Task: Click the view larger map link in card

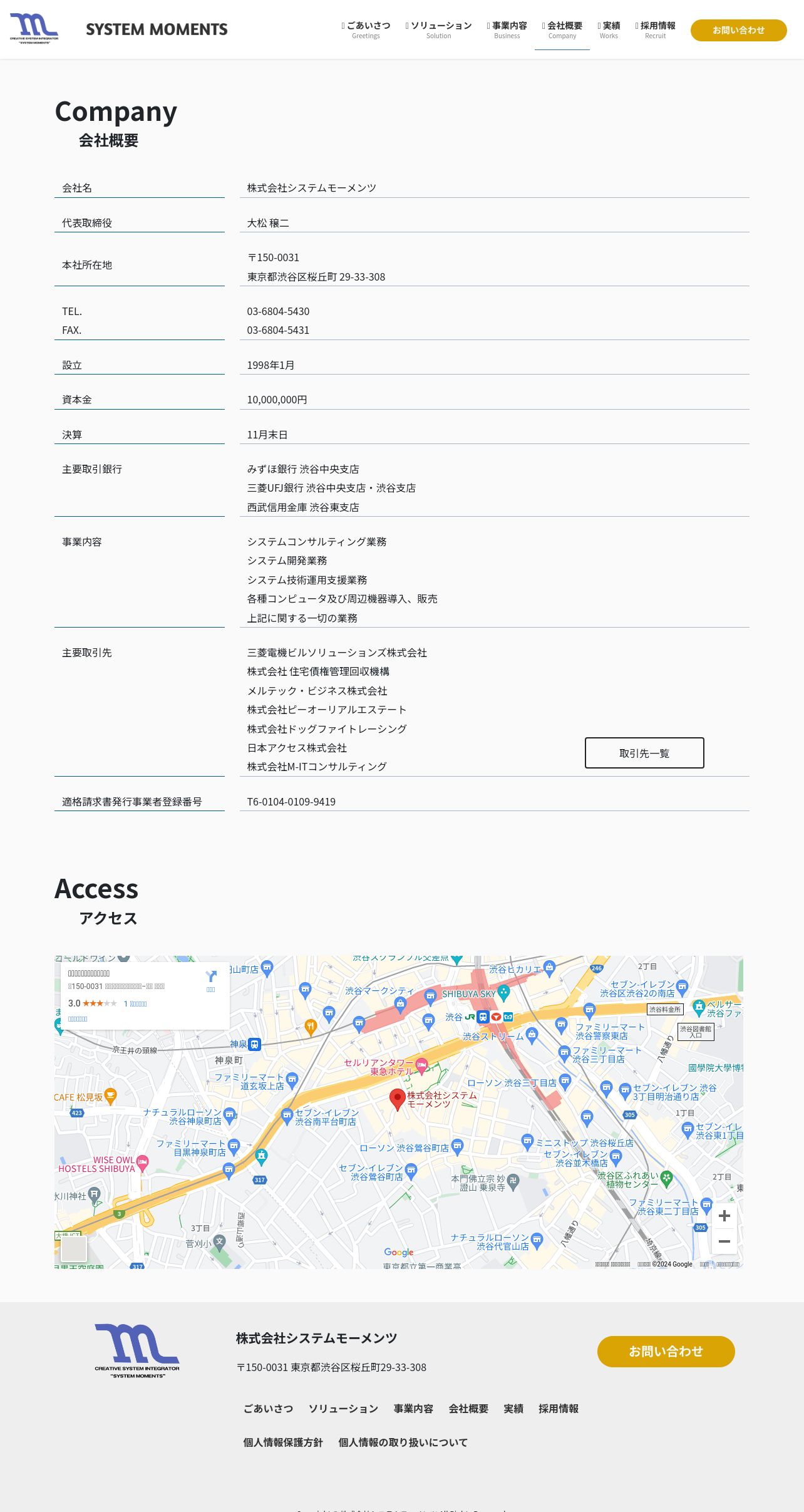Action: click(x=78, y=1019)
